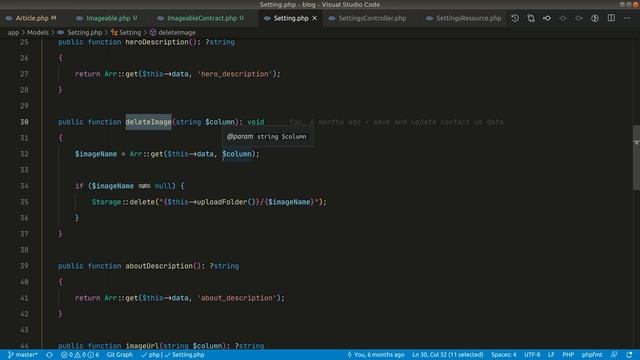The height and width of the screenshot is (360, 640).
Task: Click the toggle file blame commit icon
Action: click(547, 18)
